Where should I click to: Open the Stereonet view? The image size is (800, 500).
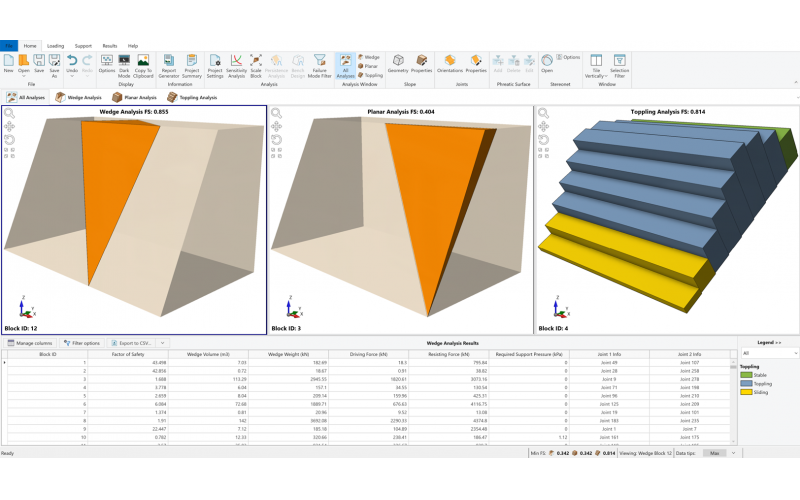[x=547, y=65]
